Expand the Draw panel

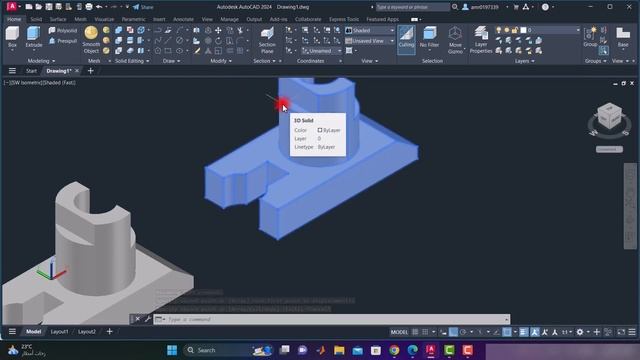click(x=171, y=61)
